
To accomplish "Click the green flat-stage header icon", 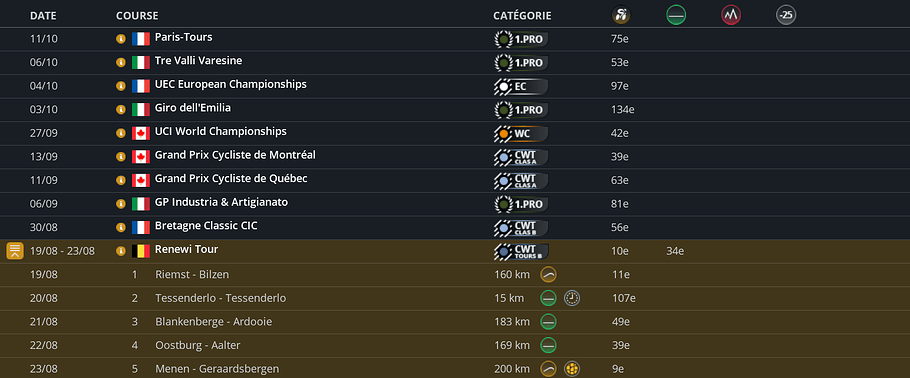I will coord(676,16).
